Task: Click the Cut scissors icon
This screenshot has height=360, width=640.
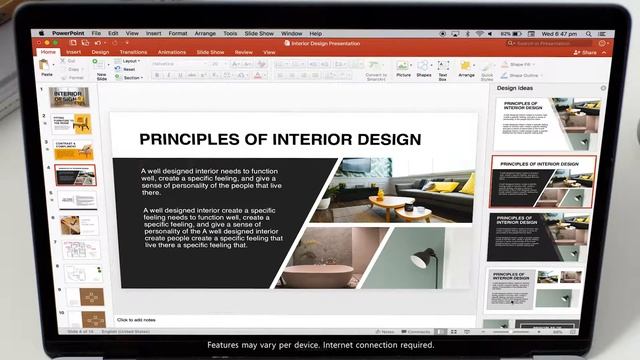Action: (63, 60)
